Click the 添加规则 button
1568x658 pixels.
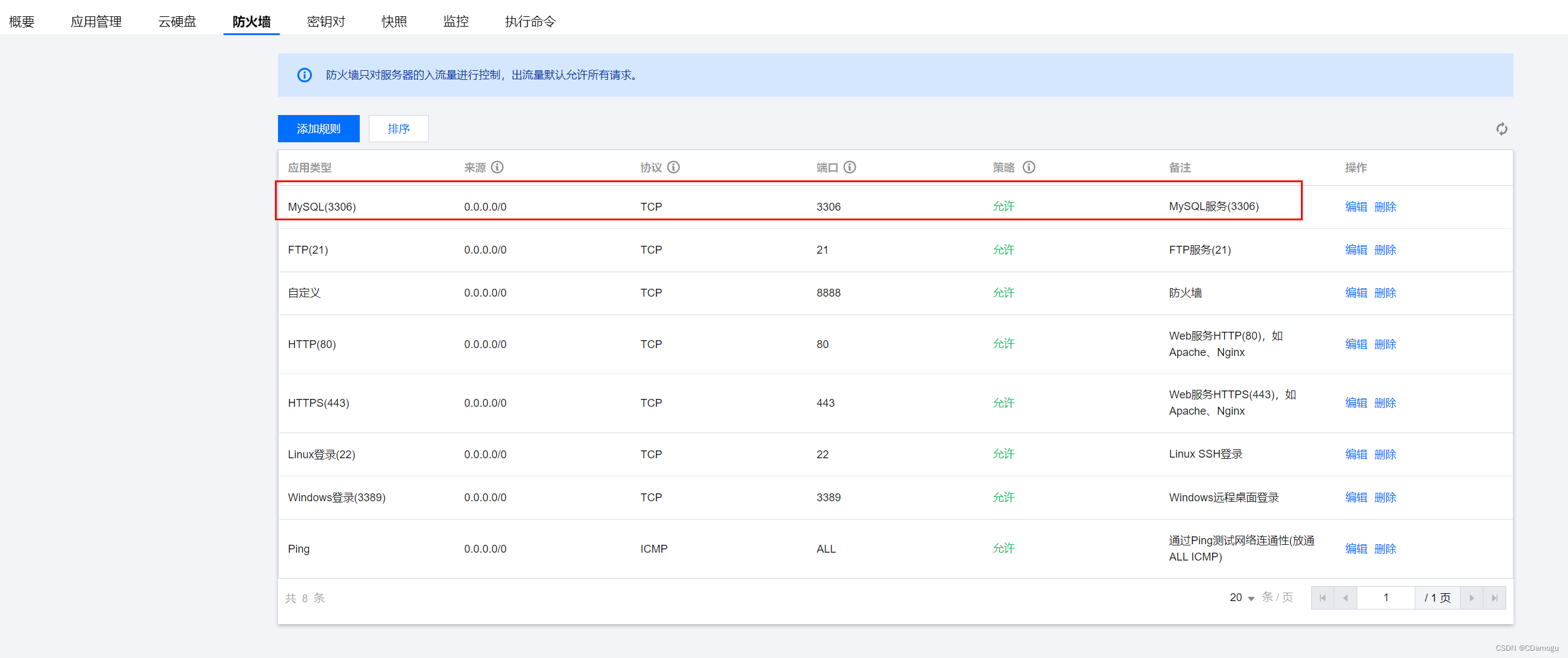pos(319,129)
